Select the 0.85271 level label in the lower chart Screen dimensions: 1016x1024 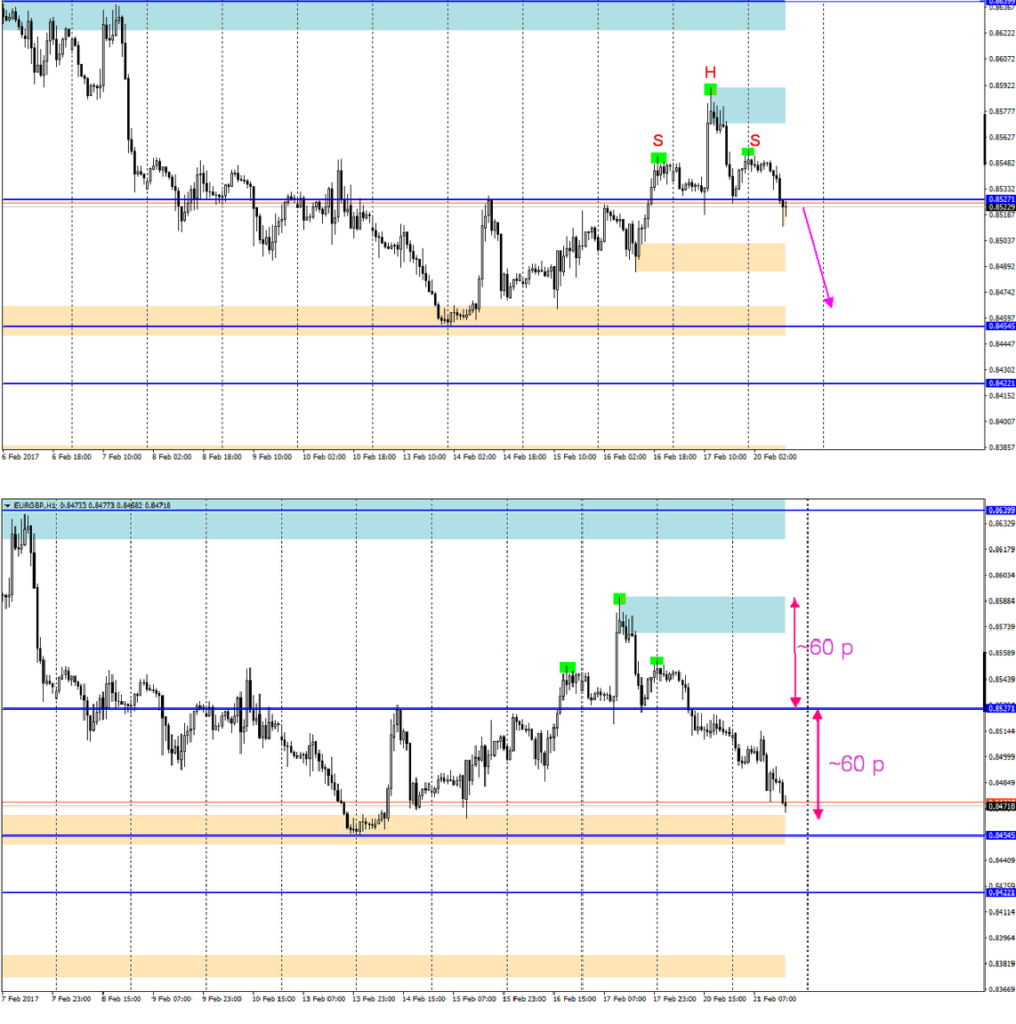click(x=1001, y=708)
